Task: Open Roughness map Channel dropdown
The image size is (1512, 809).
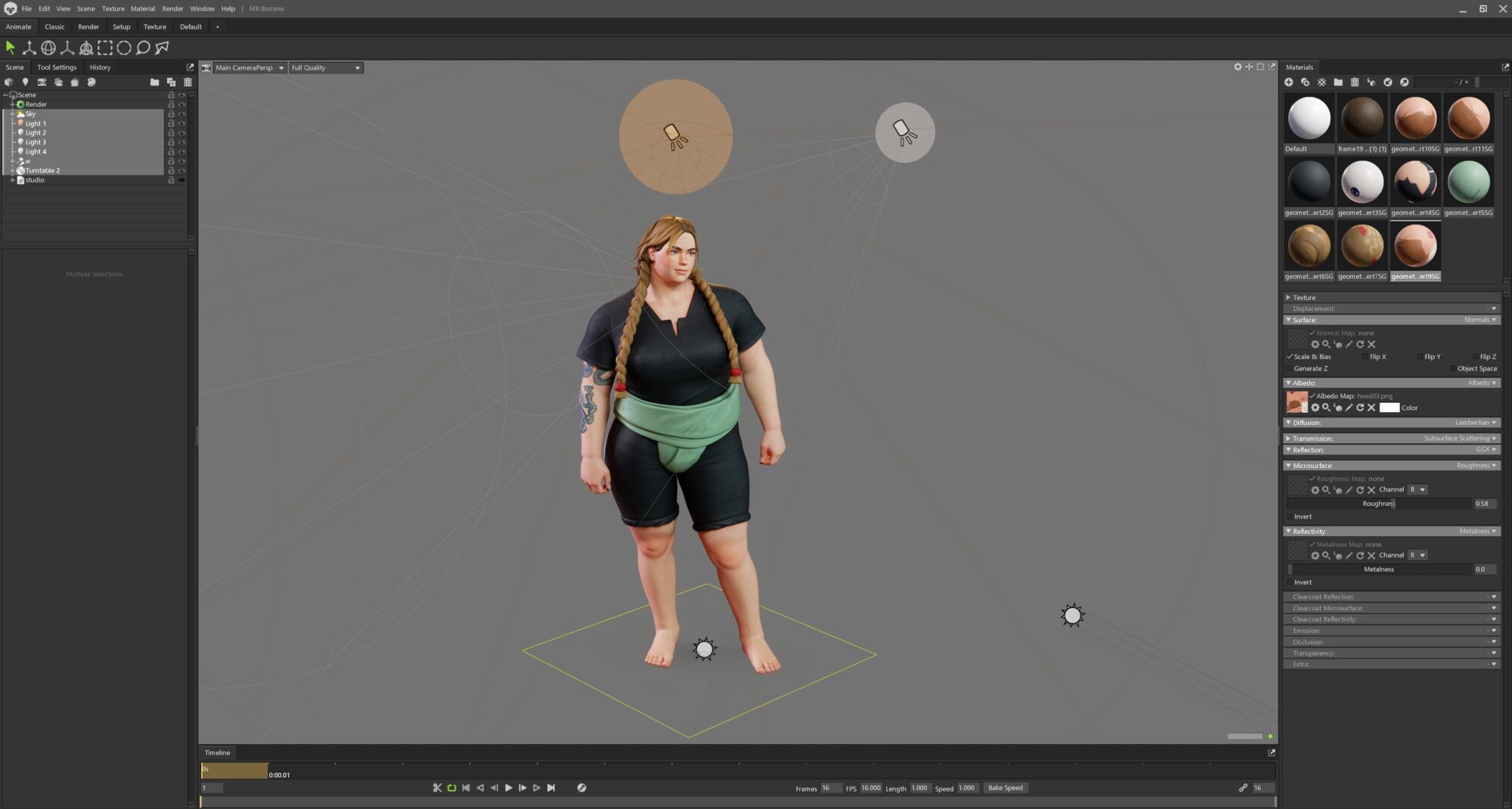Action: pos(1417,490)
